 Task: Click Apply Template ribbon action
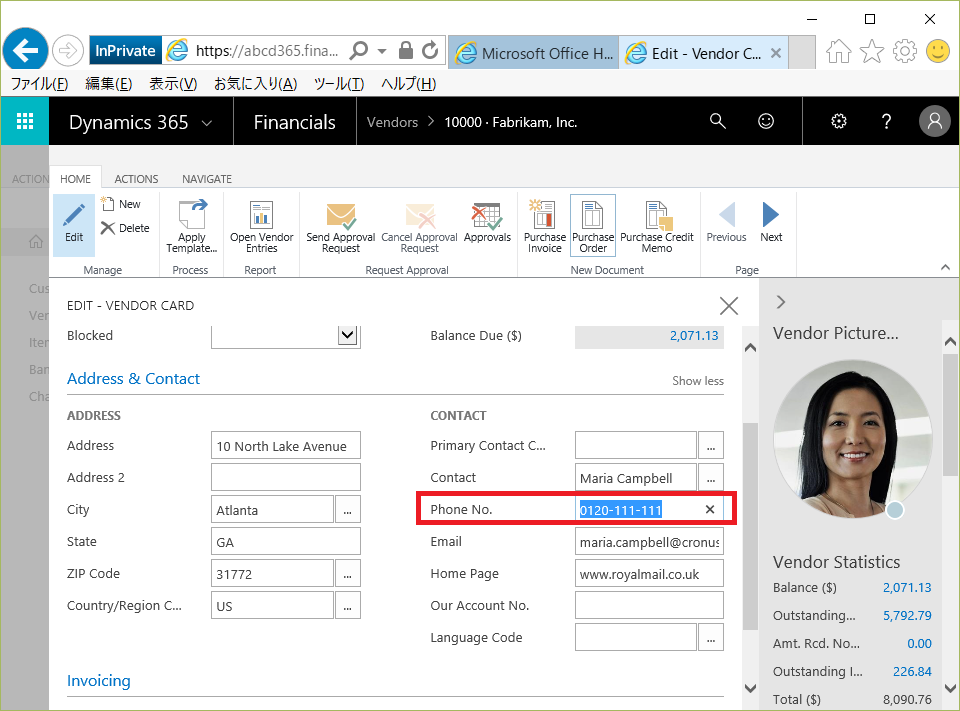(192, 226)
